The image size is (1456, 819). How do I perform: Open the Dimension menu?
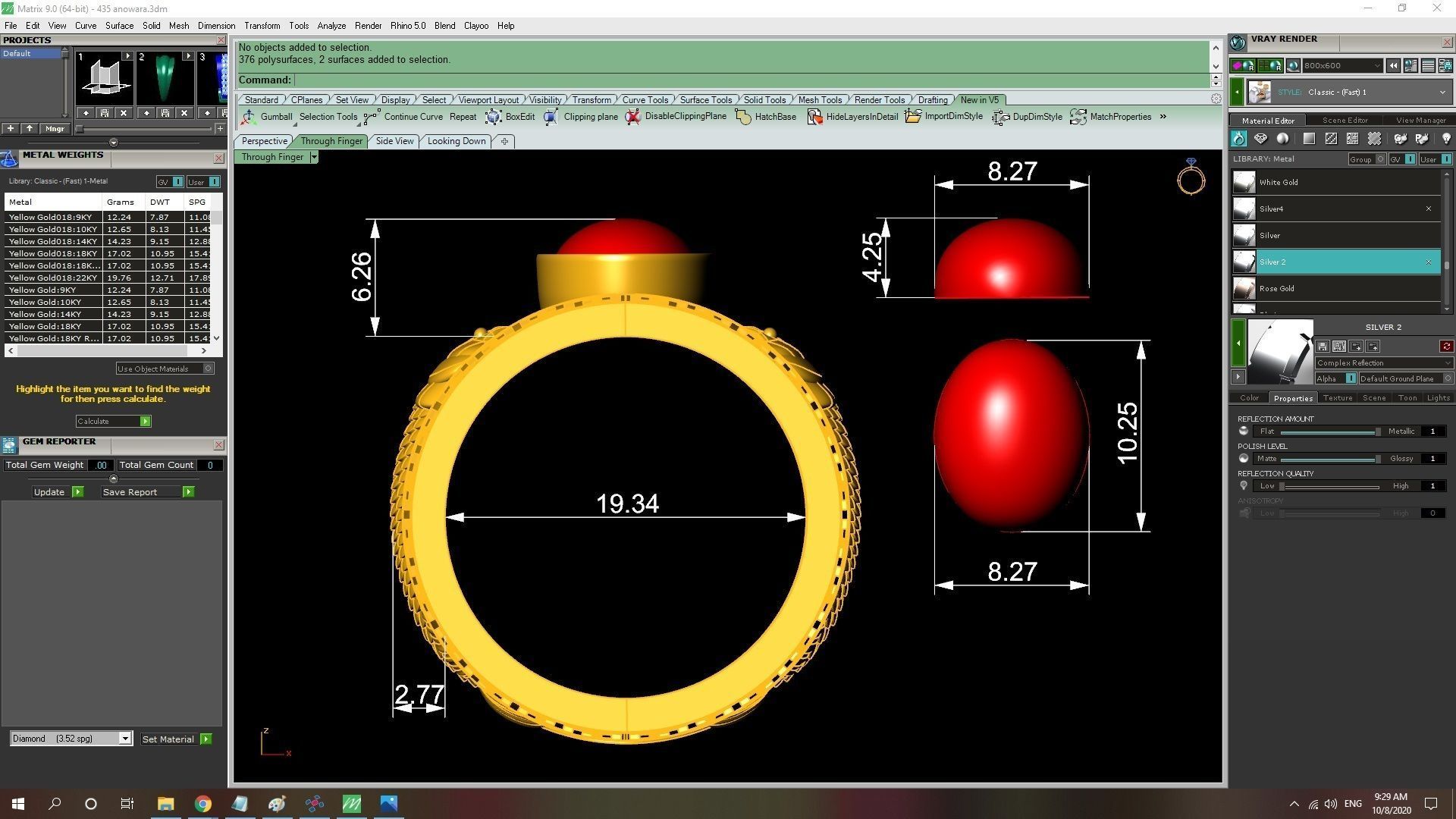tap(216, 26)
